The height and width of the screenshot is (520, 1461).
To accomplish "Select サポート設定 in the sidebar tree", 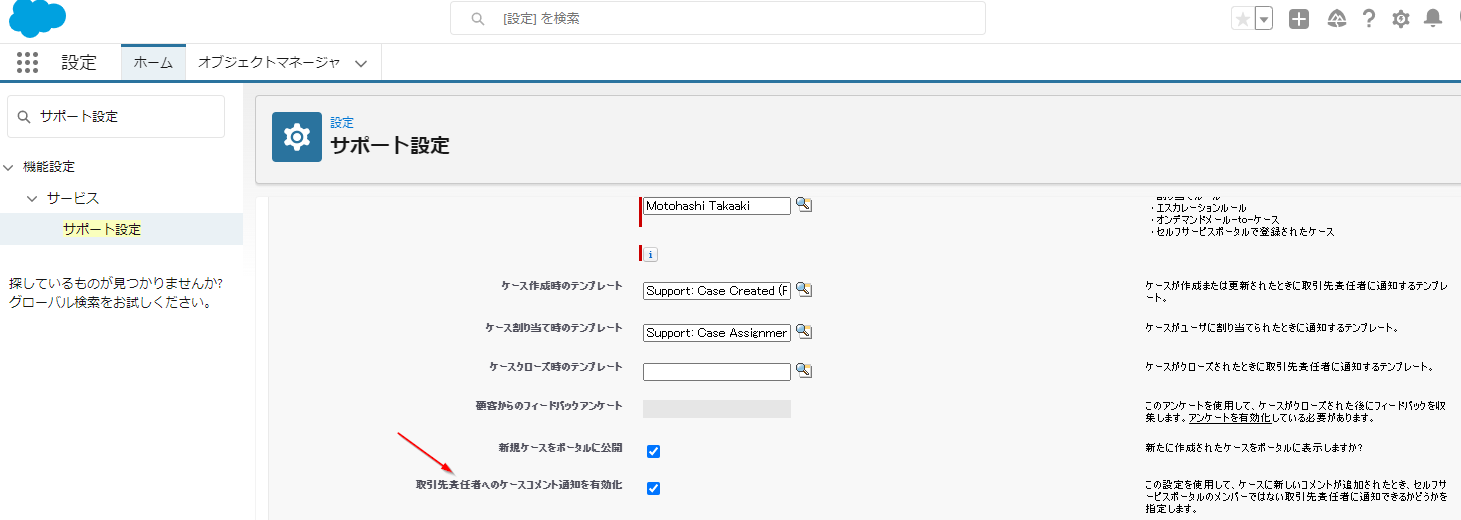I will coord(102,229).
